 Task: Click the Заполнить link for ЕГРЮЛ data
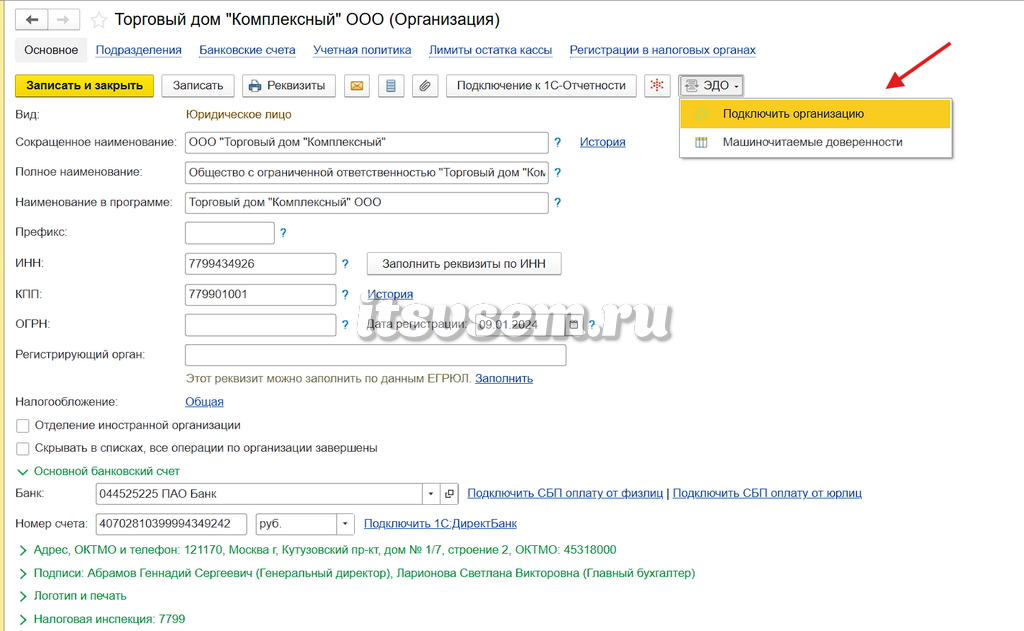[x=504, y=378]
